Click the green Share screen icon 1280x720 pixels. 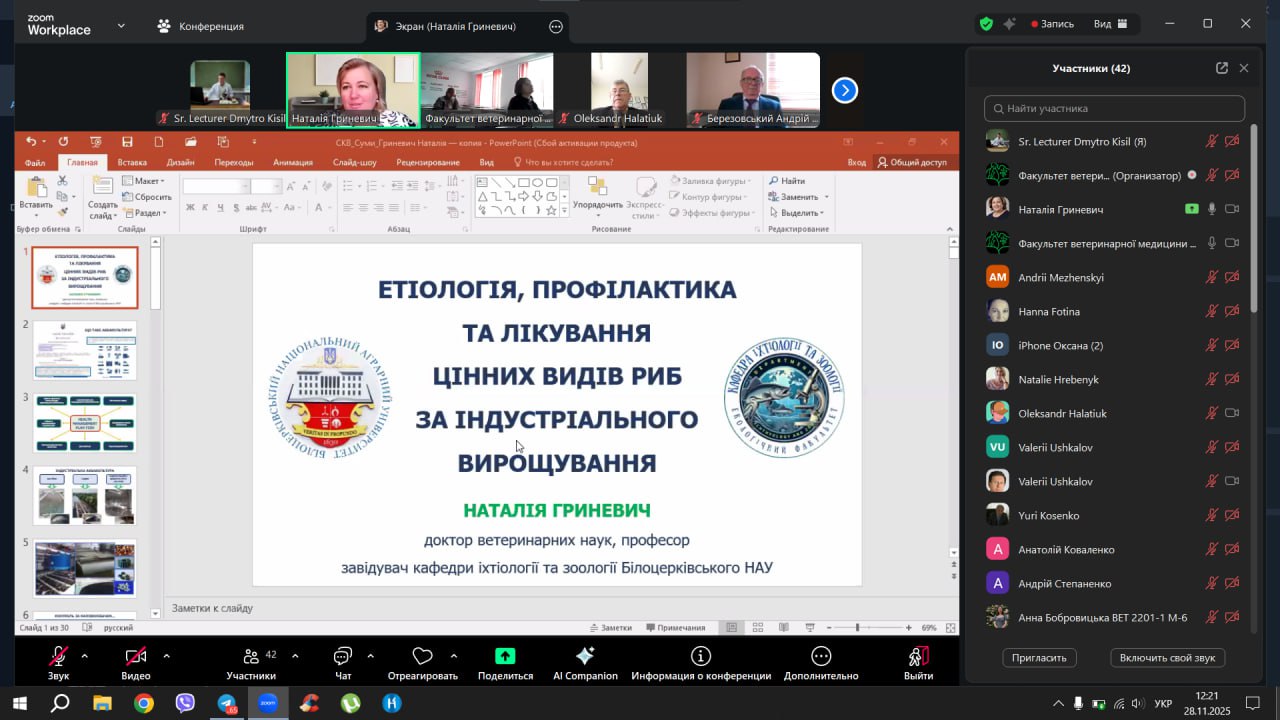point(505,657)
